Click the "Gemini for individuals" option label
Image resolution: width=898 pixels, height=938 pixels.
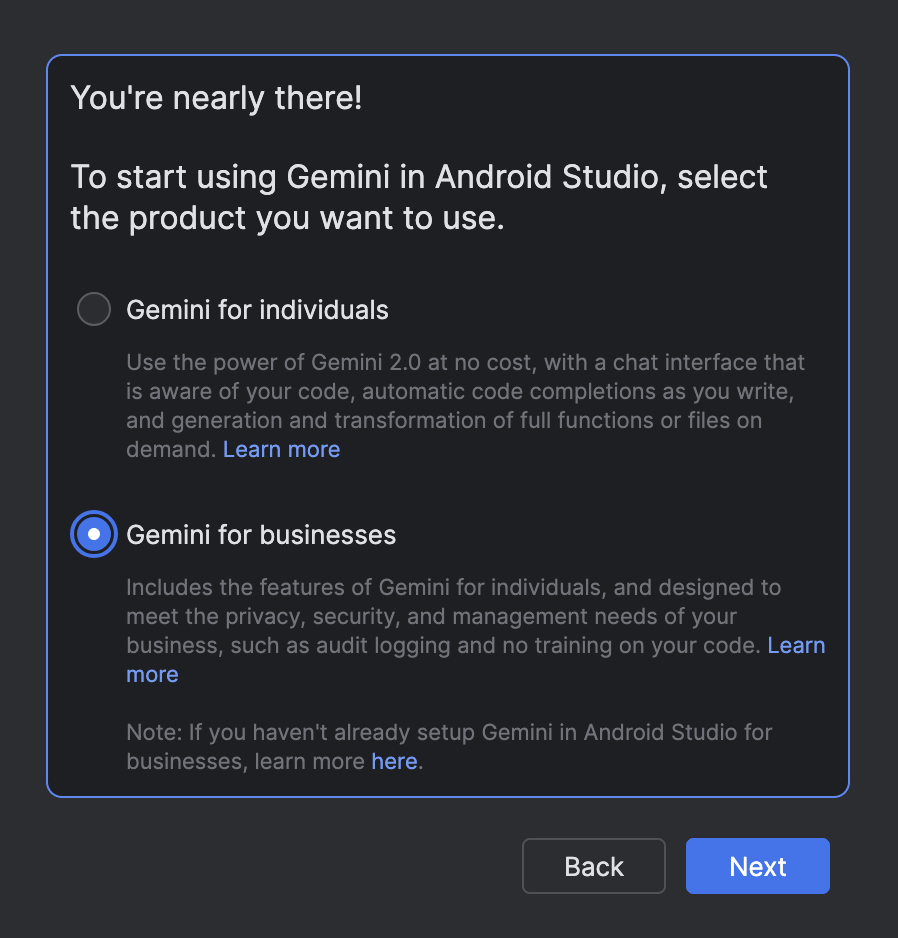coord(257,310)
